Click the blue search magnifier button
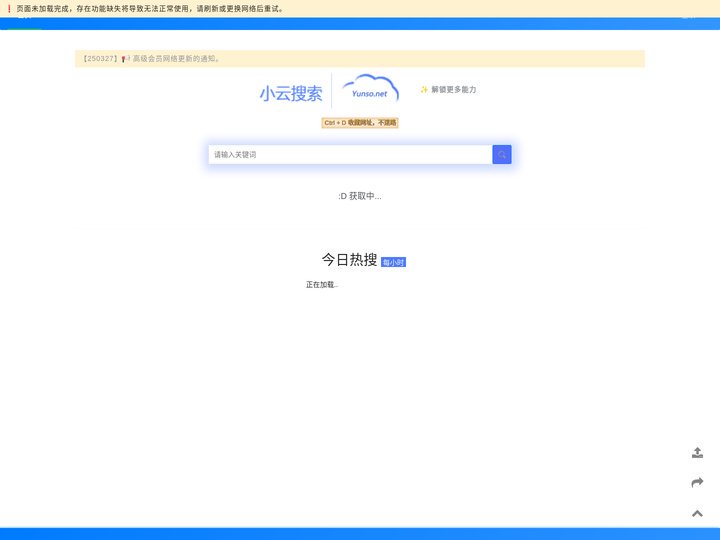720x540 pixels. click(501, 155)
